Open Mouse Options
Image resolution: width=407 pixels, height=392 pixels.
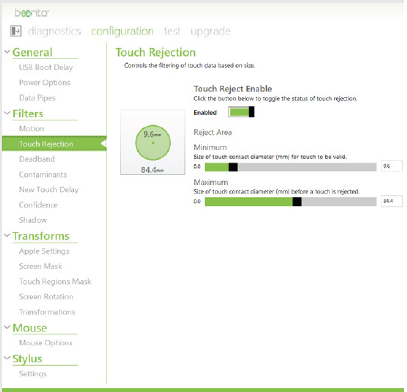tap(46, 343)
